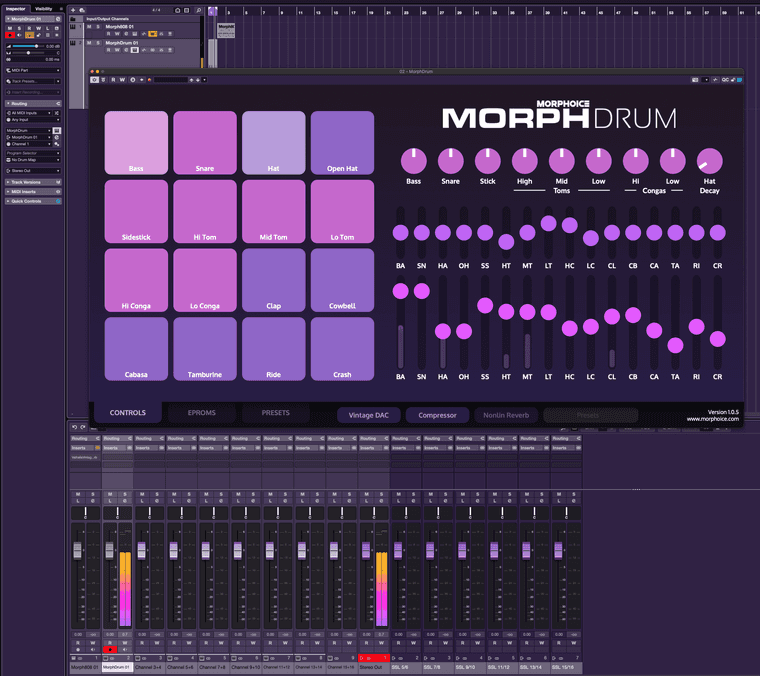Open the www.morphoice.com link
The height and width of the screenshot is (676, 760).
[x=712, y=419]
